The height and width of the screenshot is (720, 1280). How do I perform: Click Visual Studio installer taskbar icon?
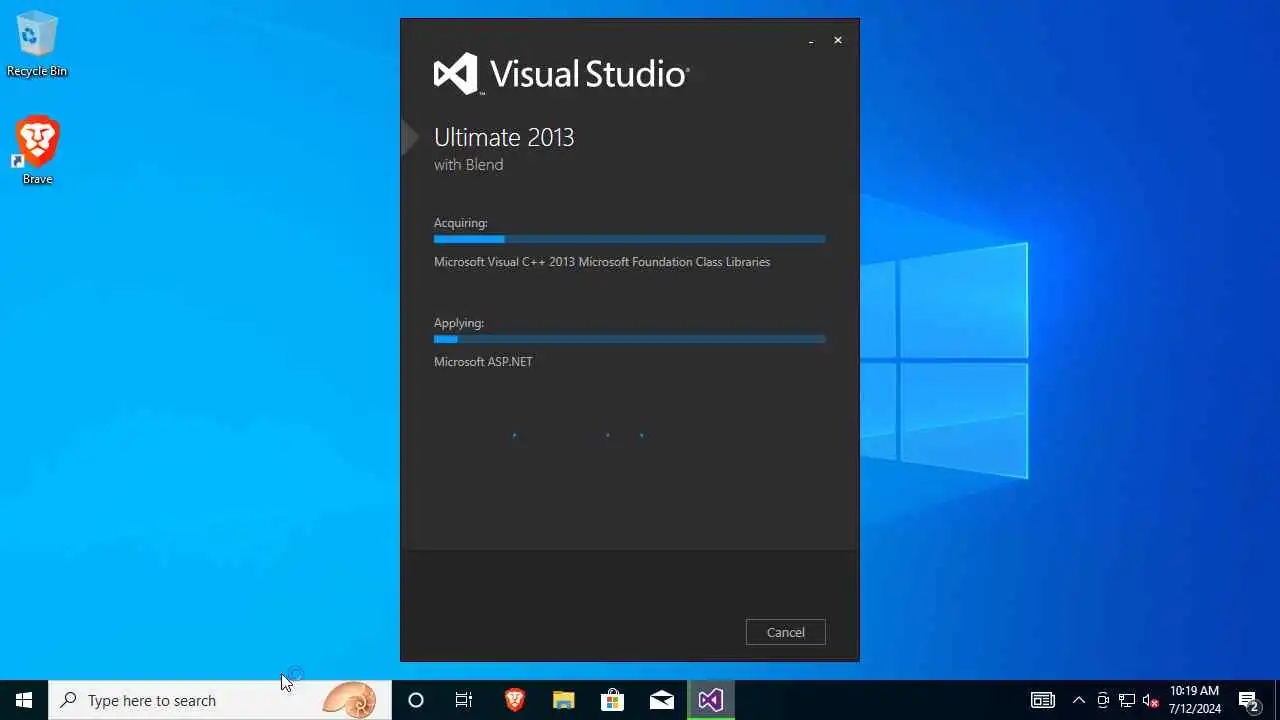(x=711, y=700)
